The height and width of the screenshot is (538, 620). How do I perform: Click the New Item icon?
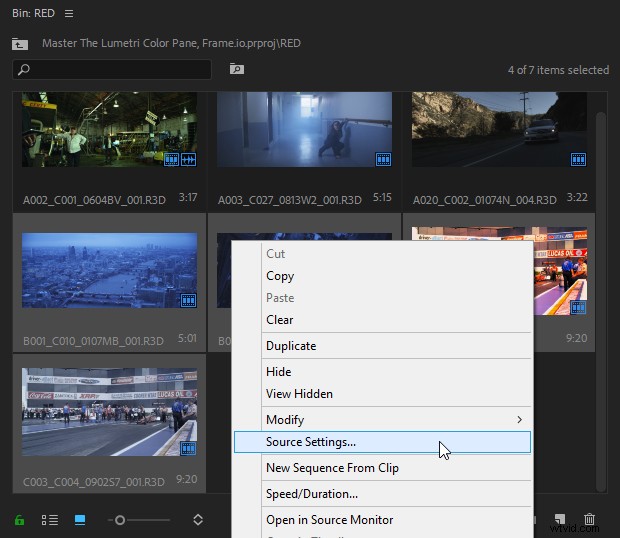coord(560,519)
